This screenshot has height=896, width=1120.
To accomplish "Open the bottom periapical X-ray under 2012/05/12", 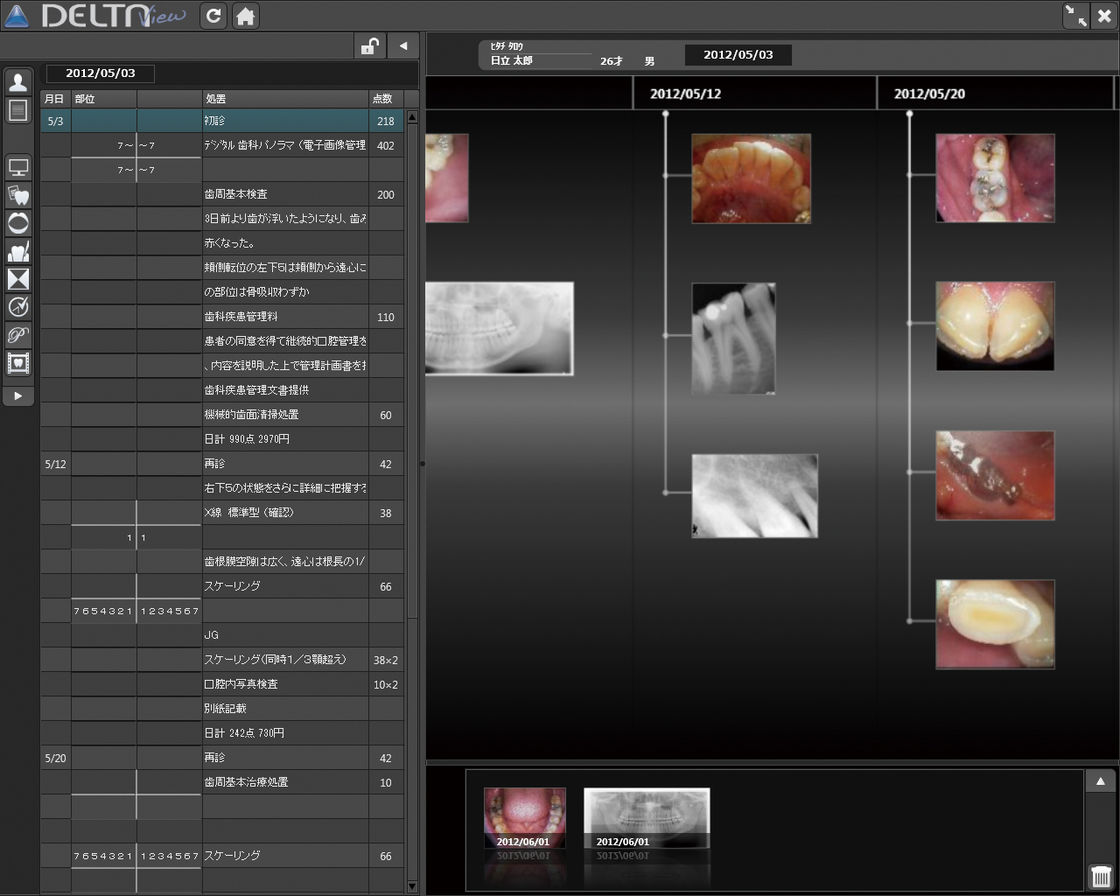I will pos(754,496).
